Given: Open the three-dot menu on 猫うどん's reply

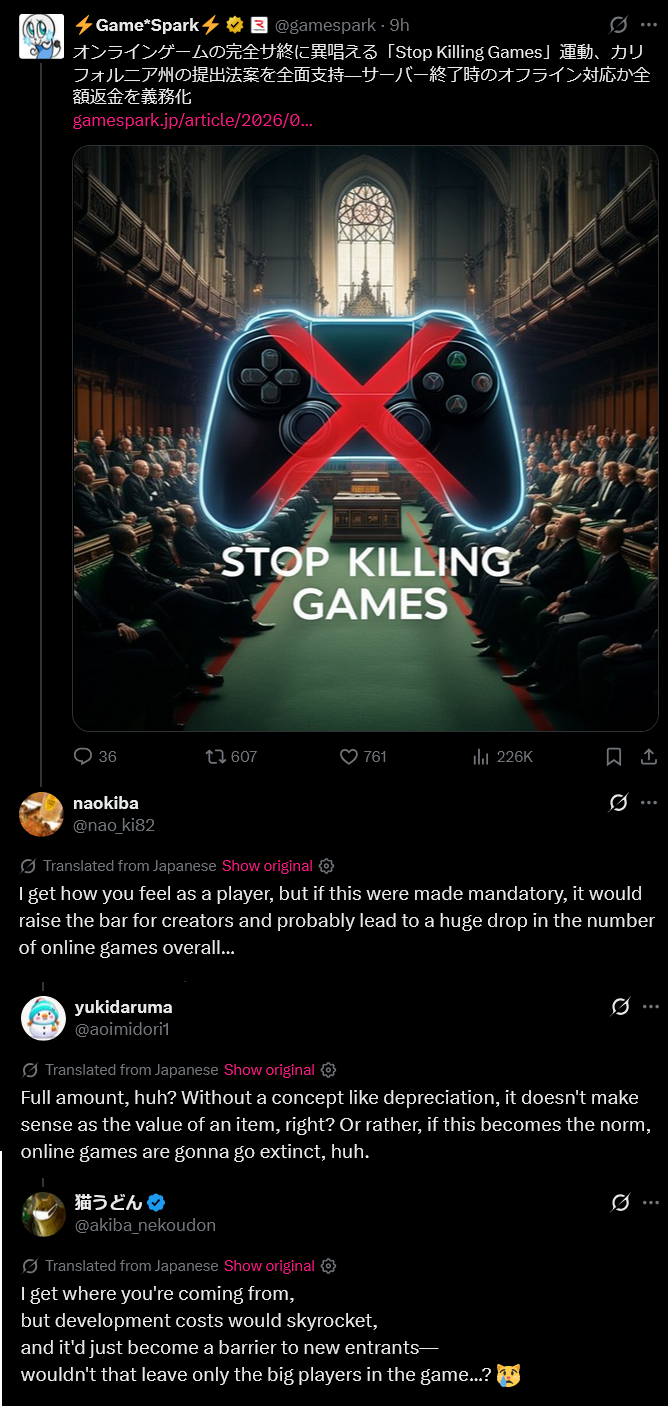Looking at the screenshot, I should (x=651, y=1203).
